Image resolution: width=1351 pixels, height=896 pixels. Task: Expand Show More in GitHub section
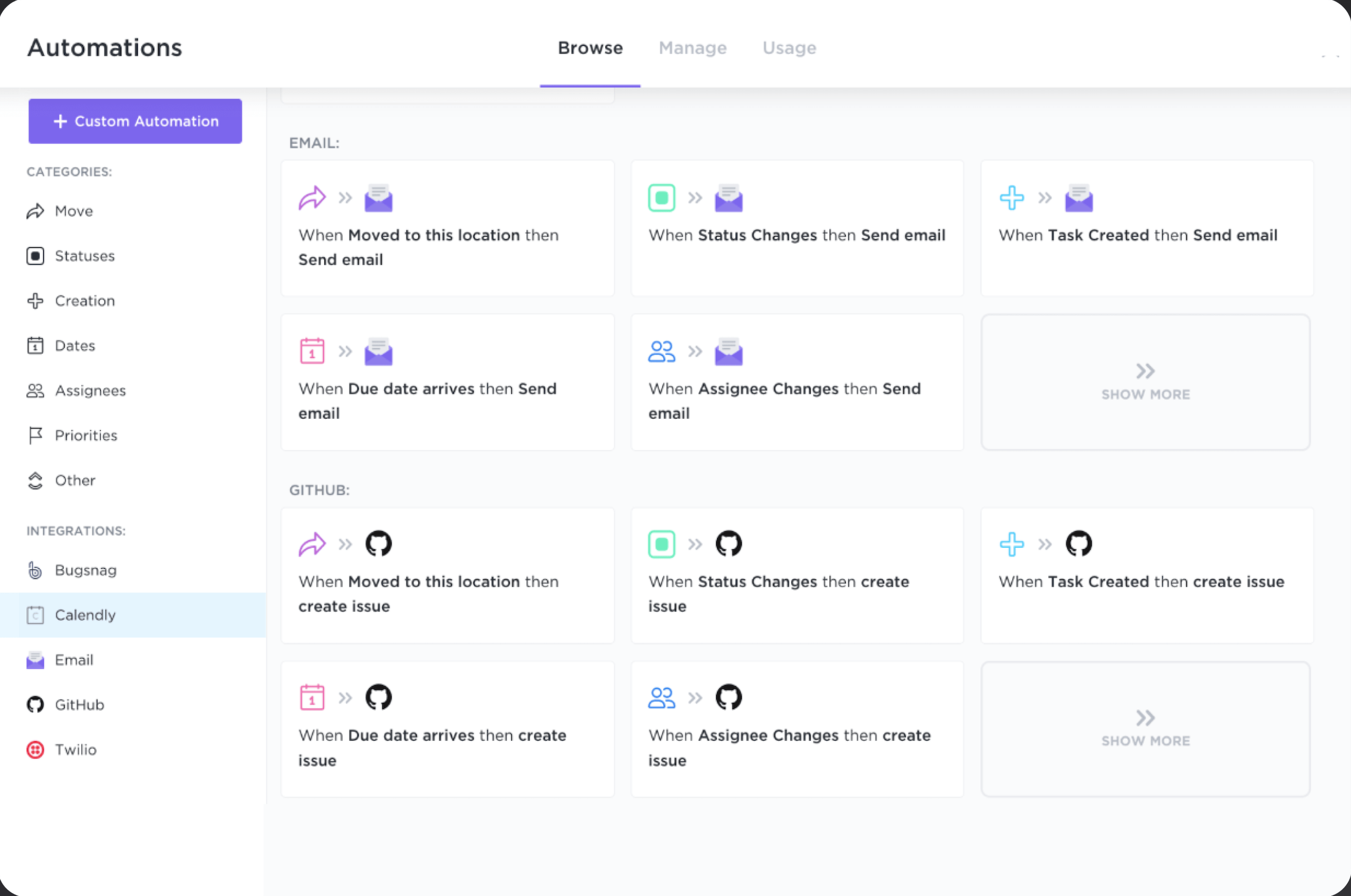click(x=1145, y=729)
